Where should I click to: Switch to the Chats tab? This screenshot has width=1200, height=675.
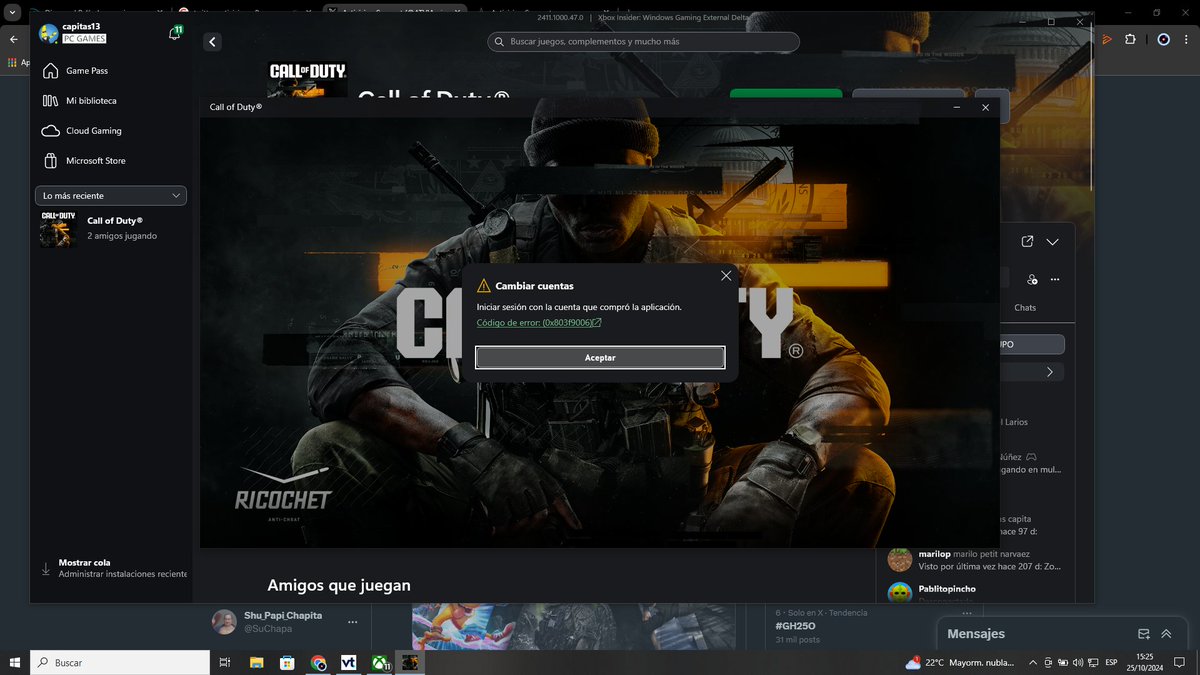coord(1025,308)
